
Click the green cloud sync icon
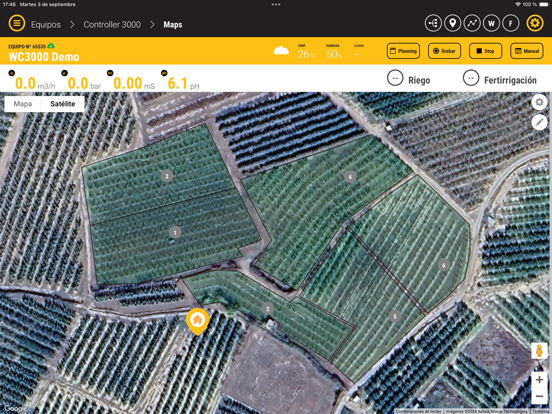point(51,46)
